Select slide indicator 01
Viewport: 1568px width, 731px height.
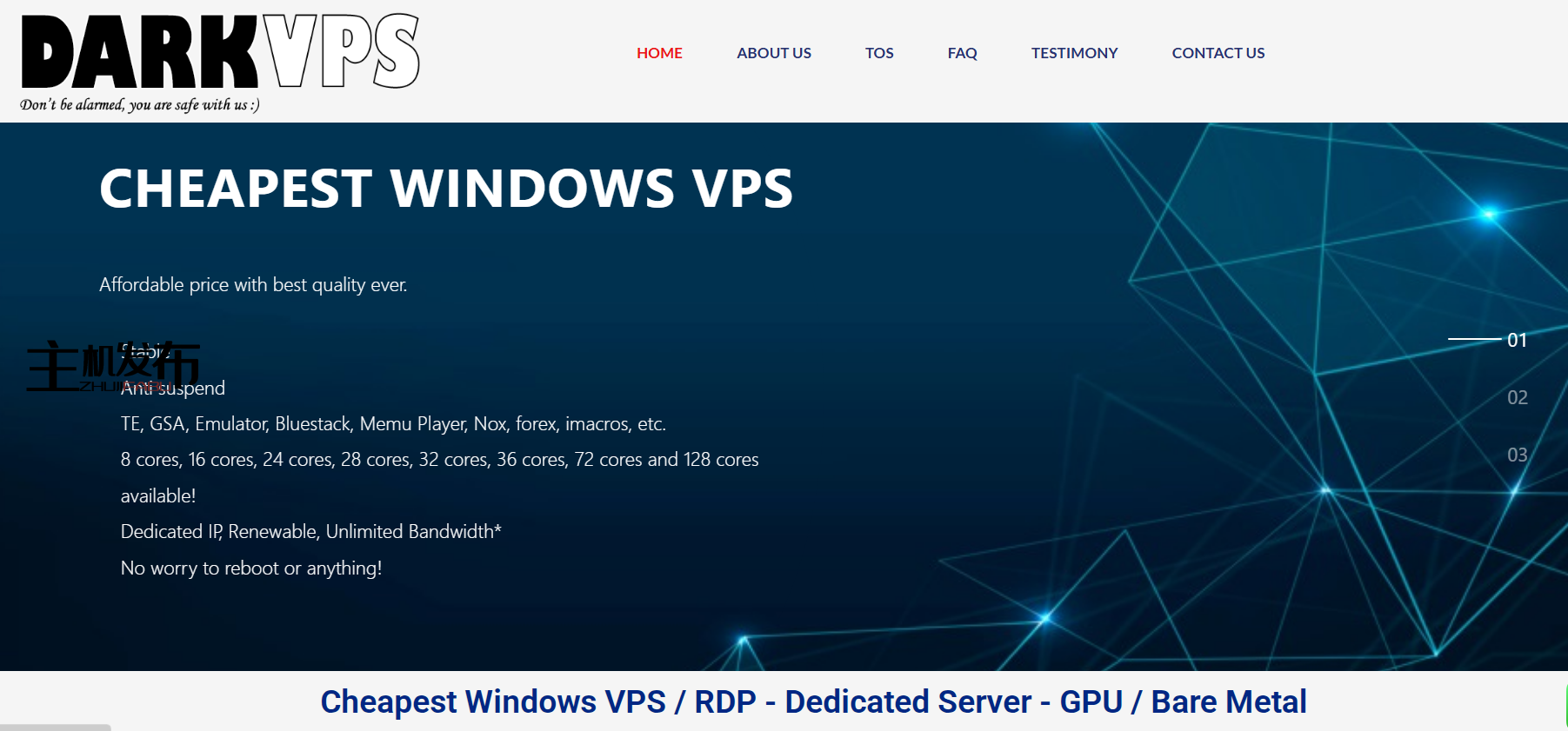tap(1517, 340)
